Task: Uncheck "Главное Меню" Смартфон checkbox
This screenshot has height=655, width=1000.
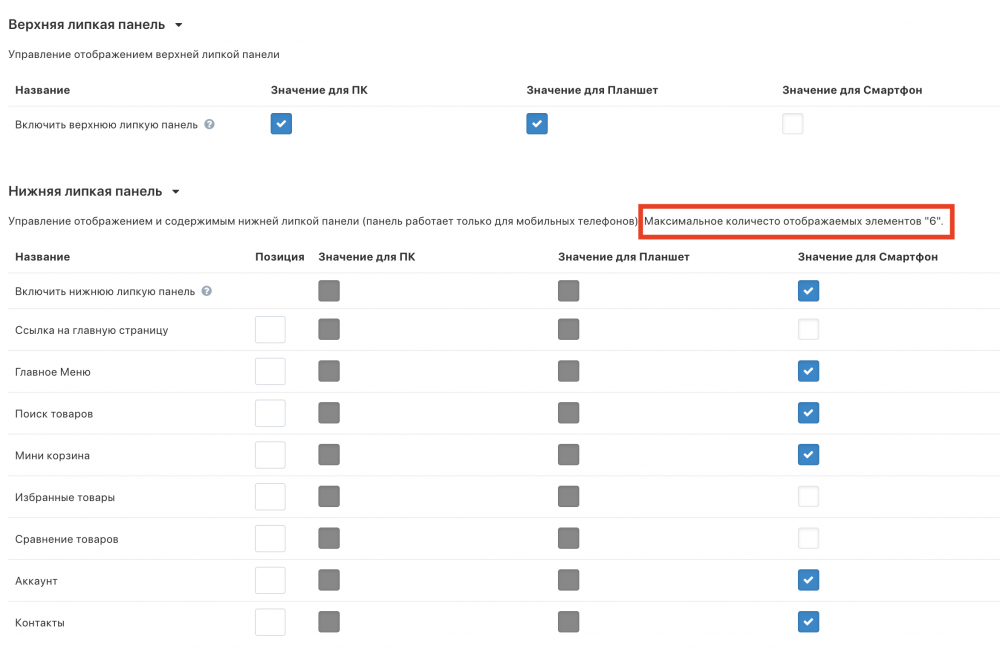Action: pos(809,371)
